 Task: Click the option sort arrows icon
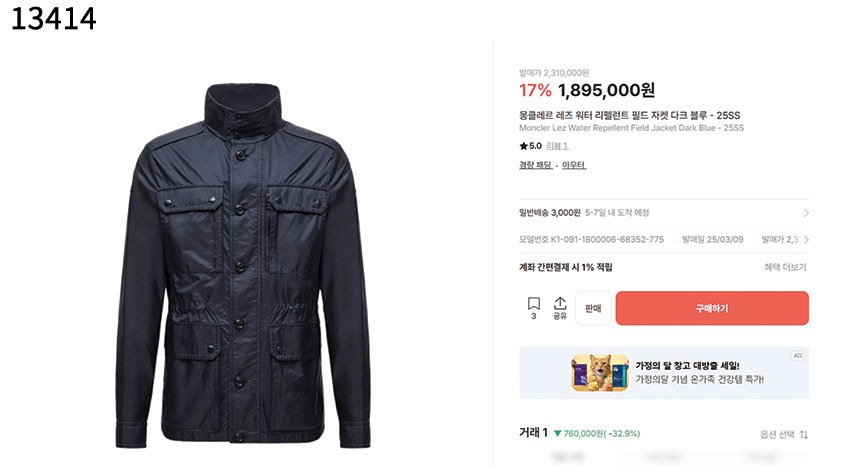[803, 434]
